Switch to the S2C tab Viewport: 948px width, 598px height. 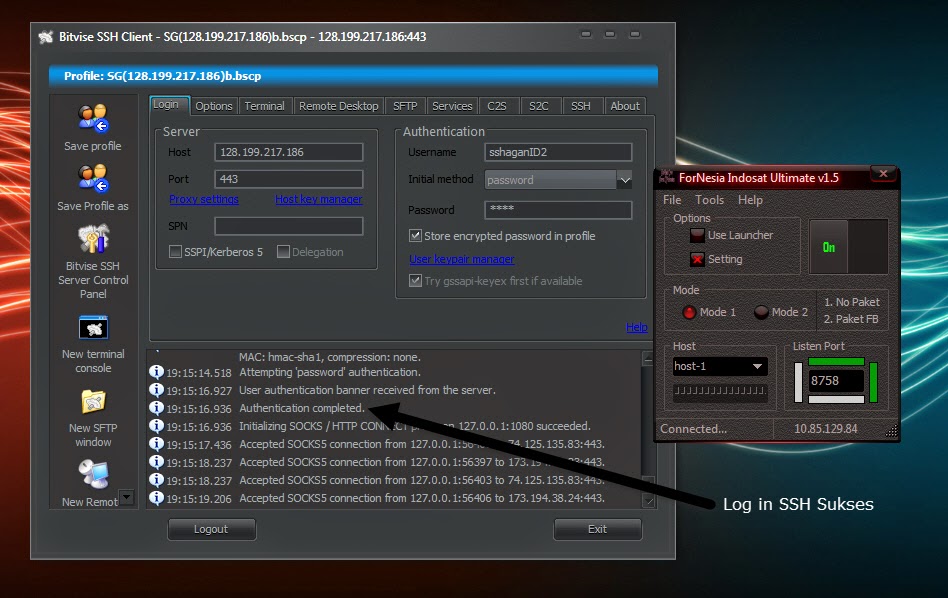point(539,106)
